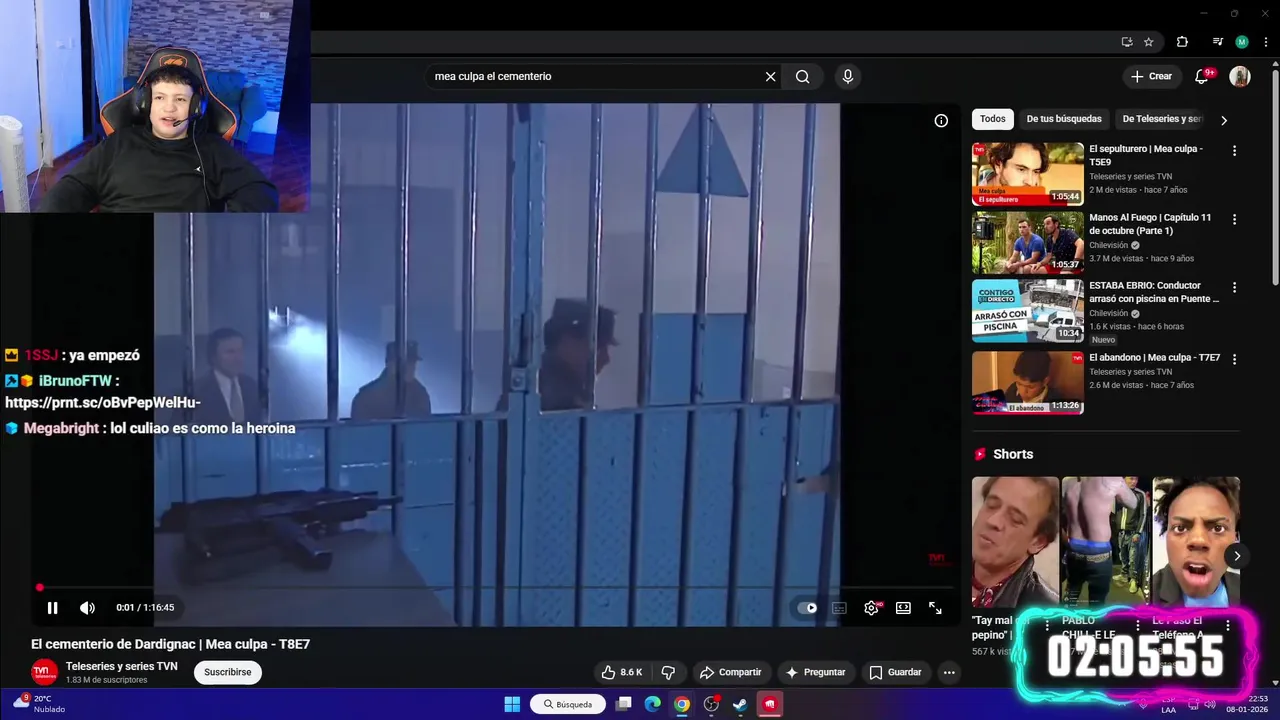Open options for 'El abandono' video

pos(1234,359)
